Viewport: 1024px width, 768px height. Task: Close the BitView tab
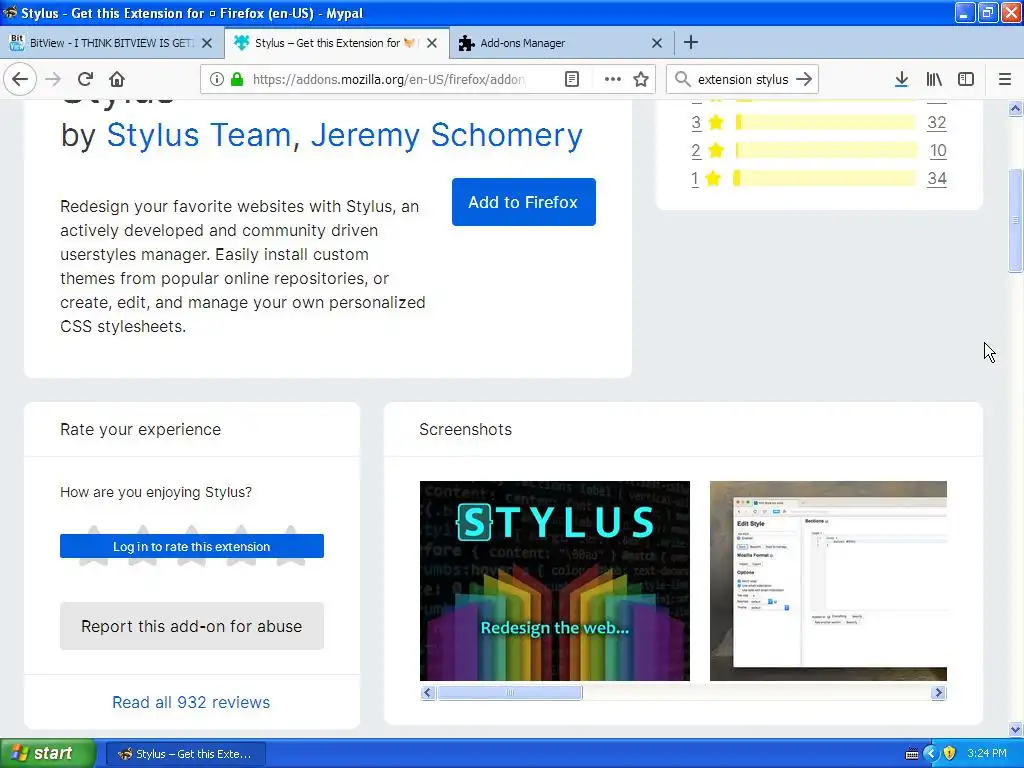(x=207, y=43)
